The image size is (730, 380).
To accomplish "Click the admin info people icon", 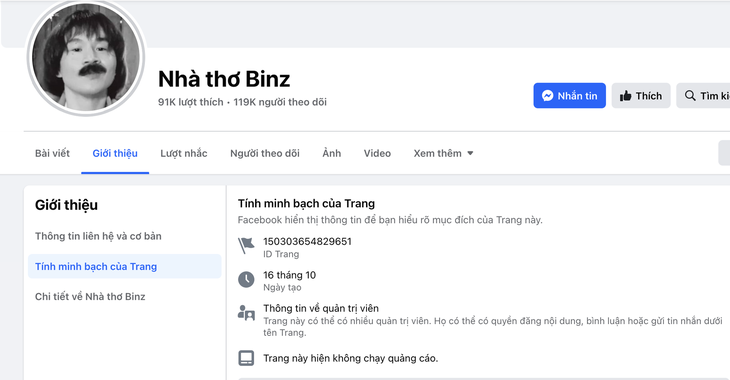I will point(246,312).
